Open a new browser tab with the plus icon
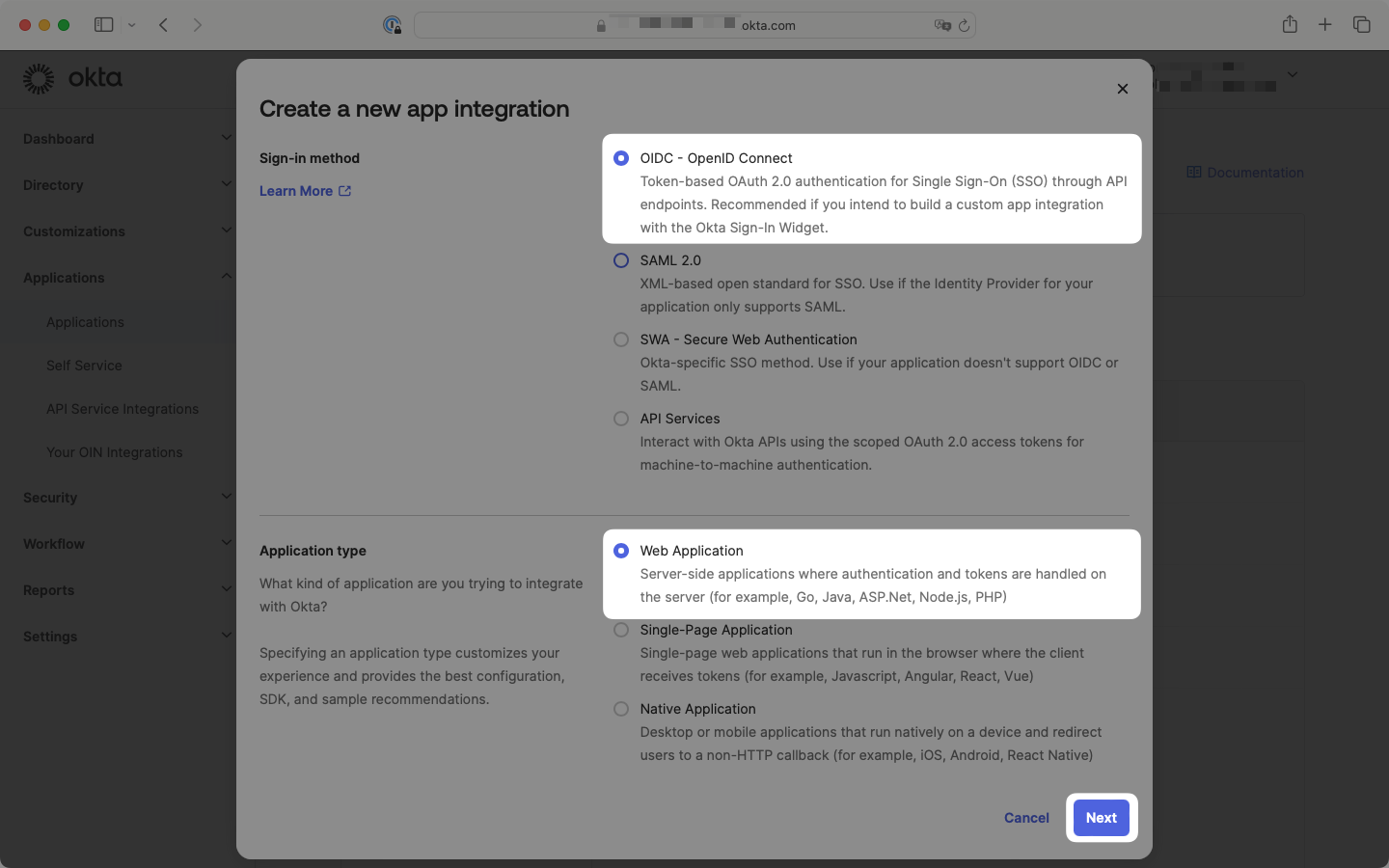Image resolution: width=1389 pixels, height=868 pixels. (1325, 24)
